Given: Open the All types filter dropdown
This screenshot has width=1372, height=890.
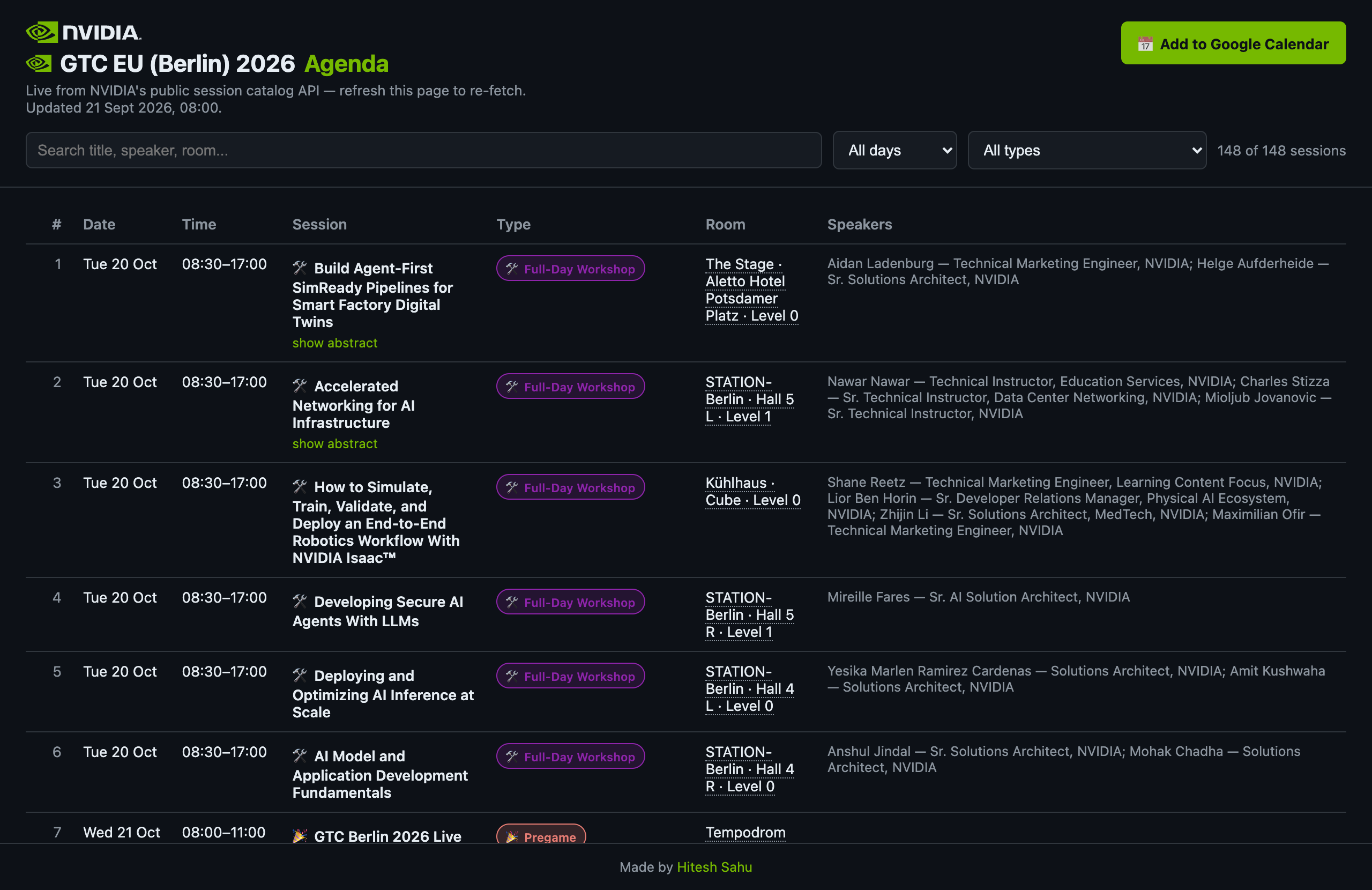Looking at the screenshot, I should [1087, 151].
